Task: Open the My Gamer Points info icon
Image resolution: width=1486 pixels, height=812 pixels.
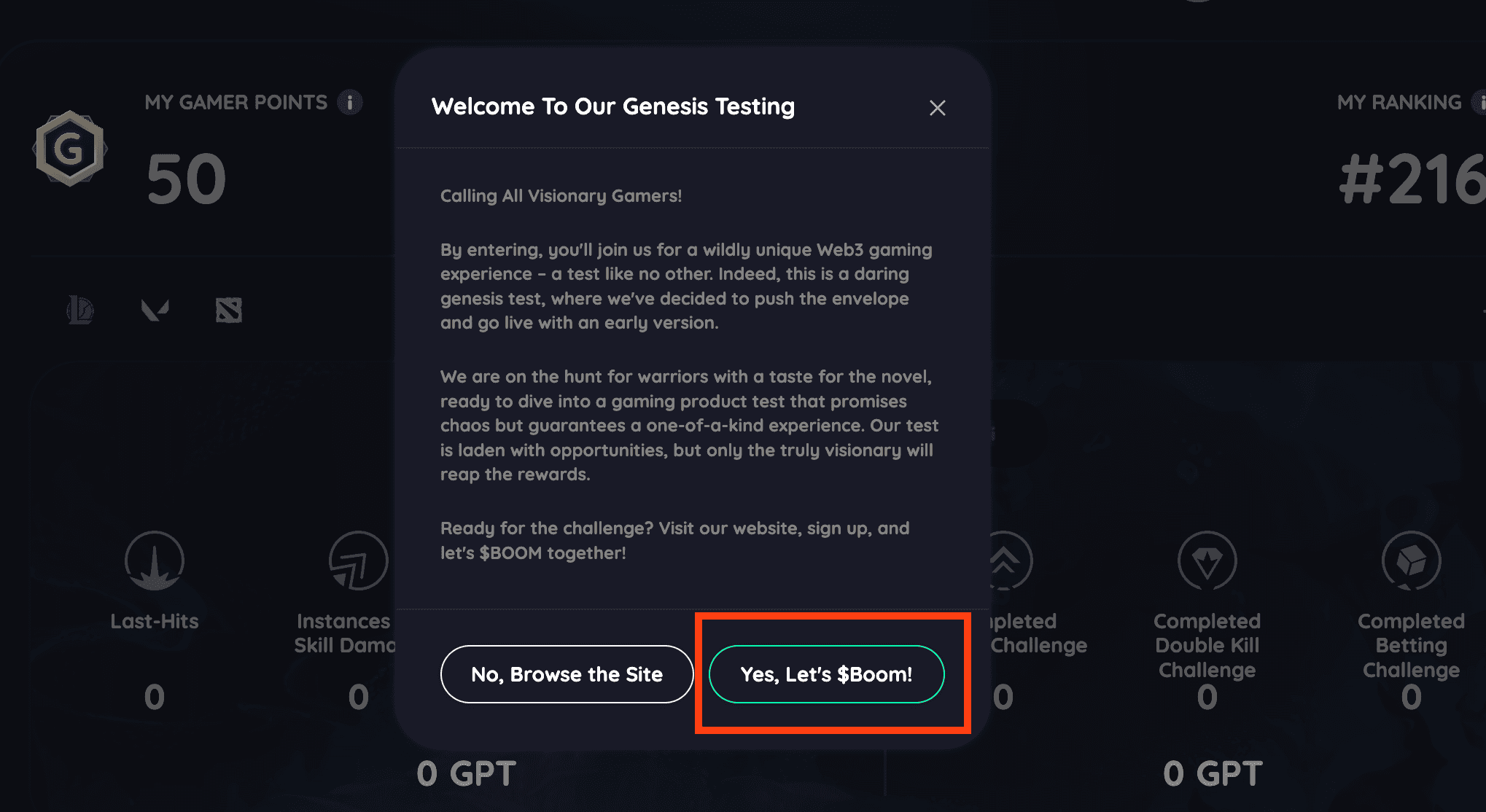Action: (349, 102)
